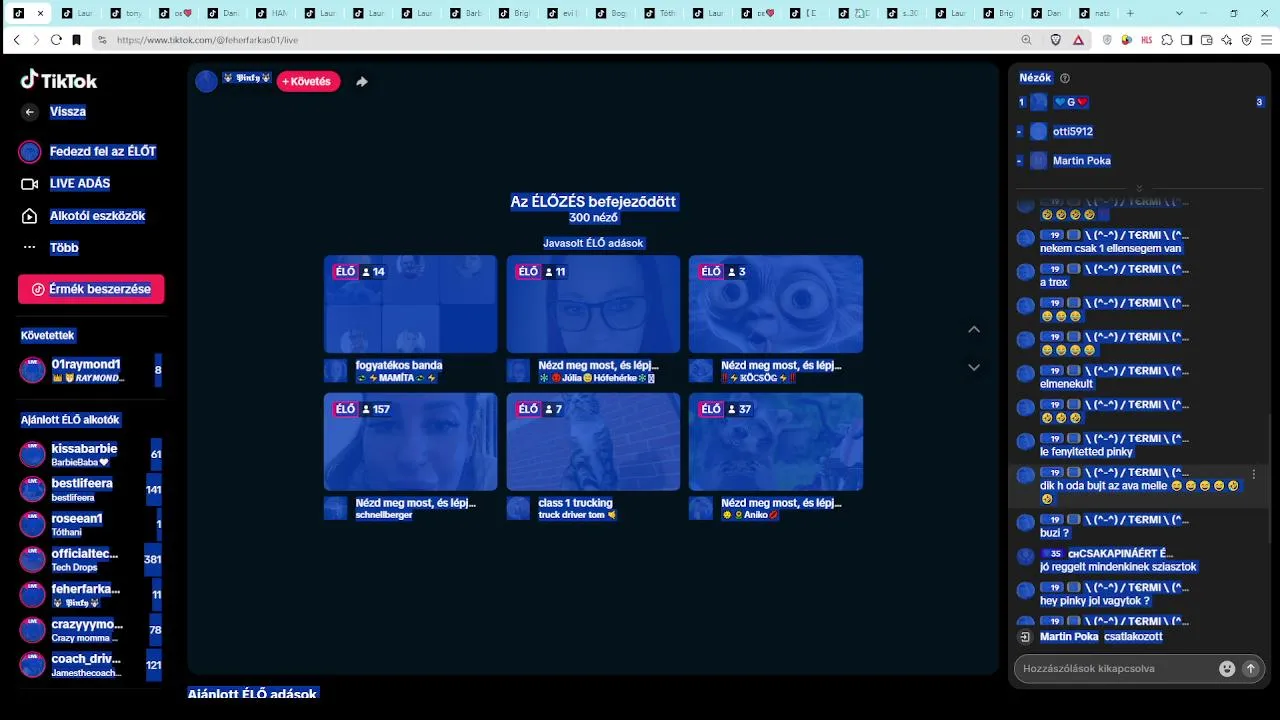The width and height of the screenshot is (1280, 720).
Task: Click host name 'schnellberger'
Action: (x=384, y=515)
